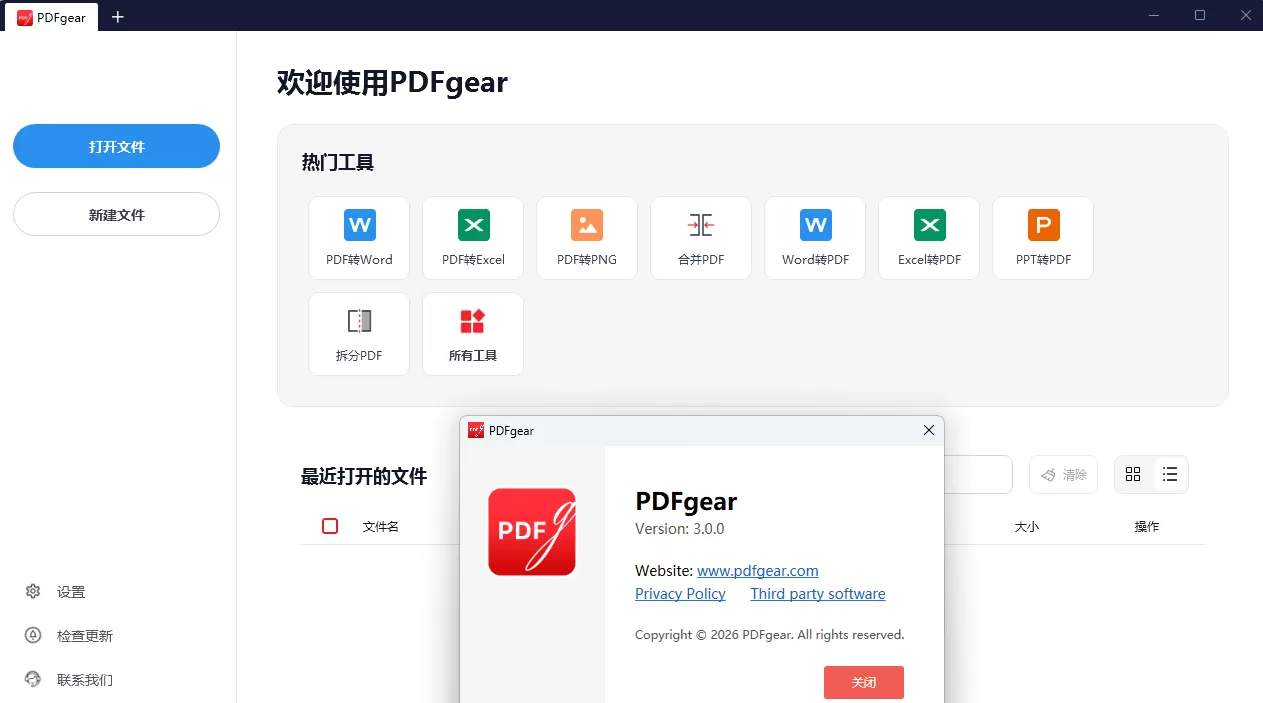
Task: Open the Excel转PDF tool
Action: [929, 238]
